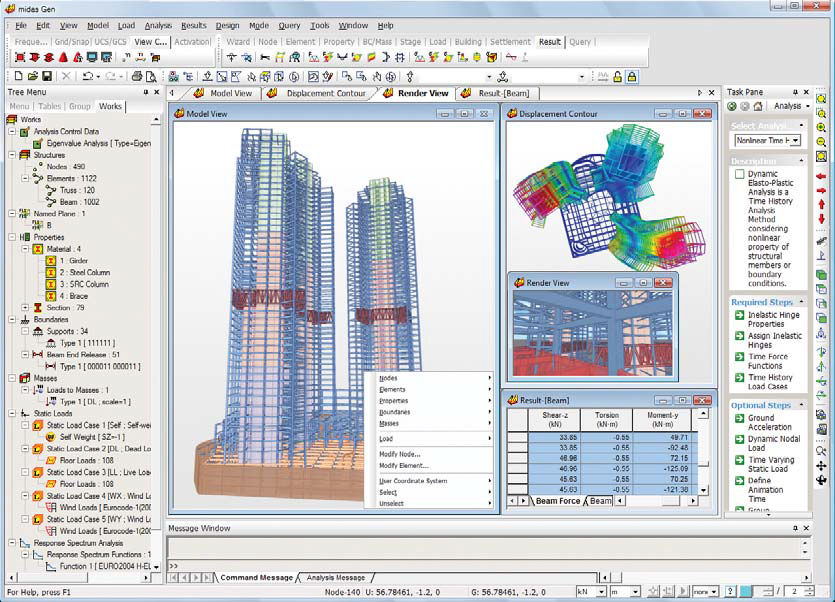
Task: Click the Print icon in toolbar
Action: point(137,76)
